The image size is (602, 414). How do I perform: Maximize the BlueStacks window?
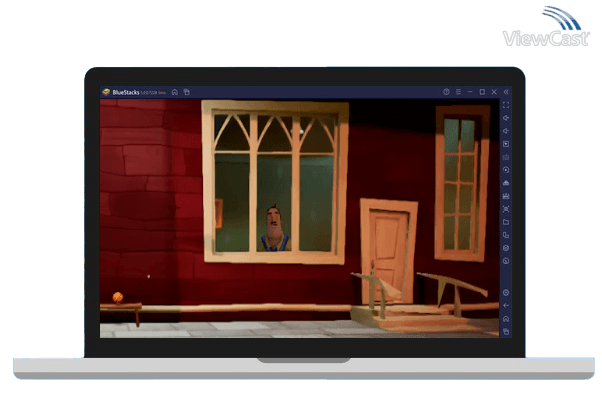click(x=482, y=92)
